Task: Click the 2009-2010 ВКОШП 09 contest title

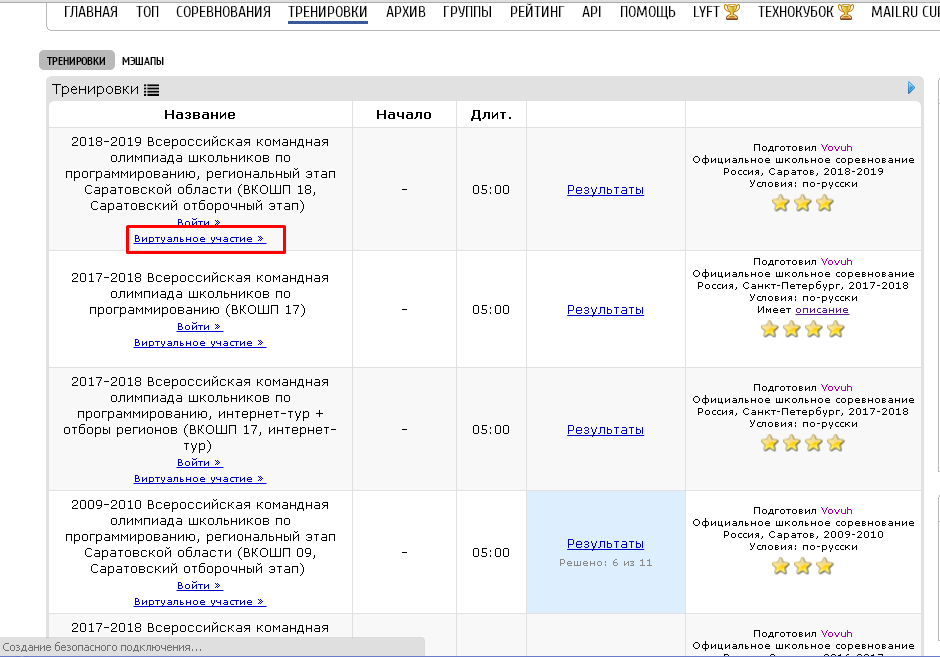Action: (200, 537)
